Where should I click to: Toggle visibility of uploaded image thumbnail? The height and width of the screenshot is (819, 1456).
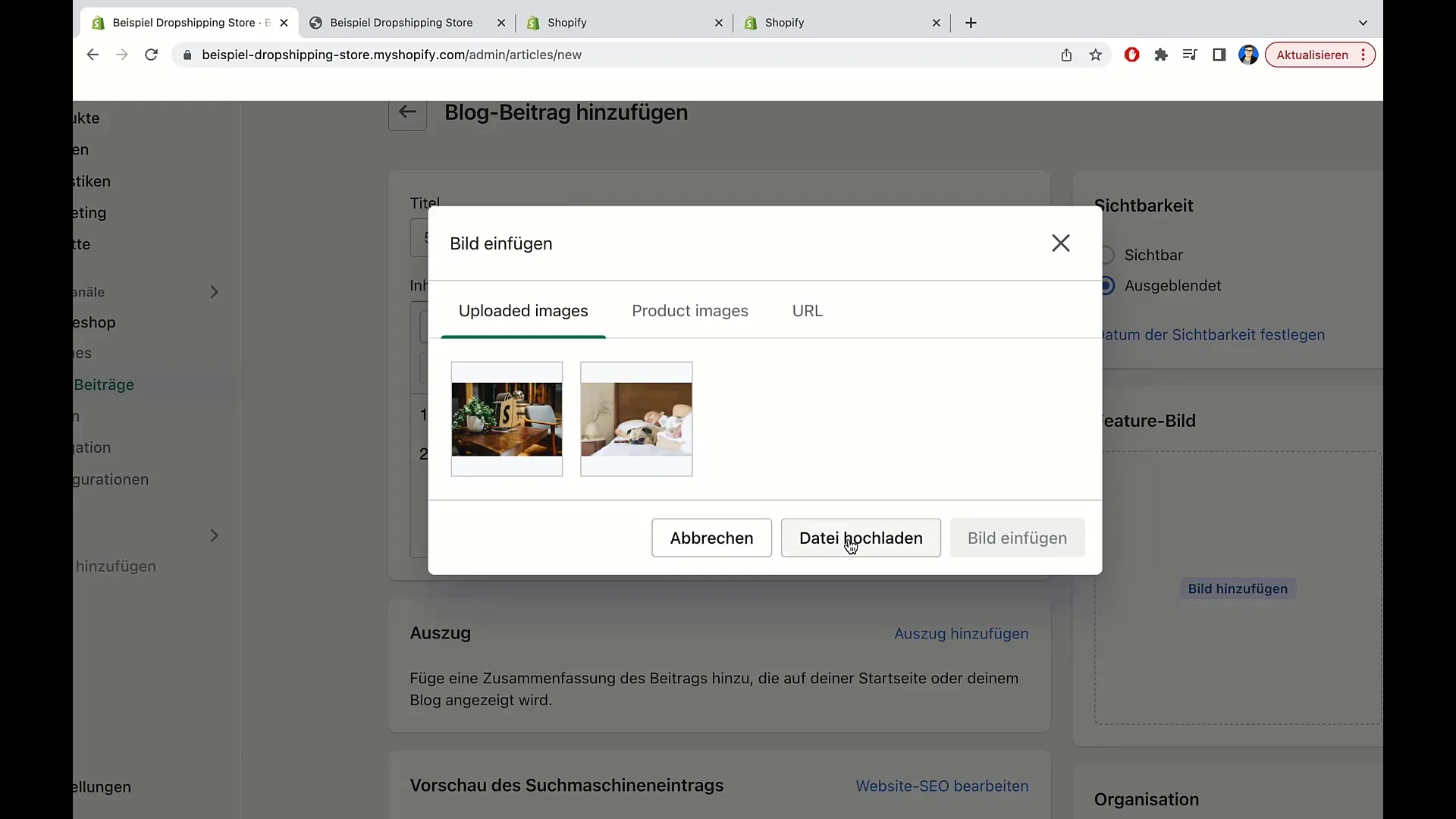coord(507,417)
